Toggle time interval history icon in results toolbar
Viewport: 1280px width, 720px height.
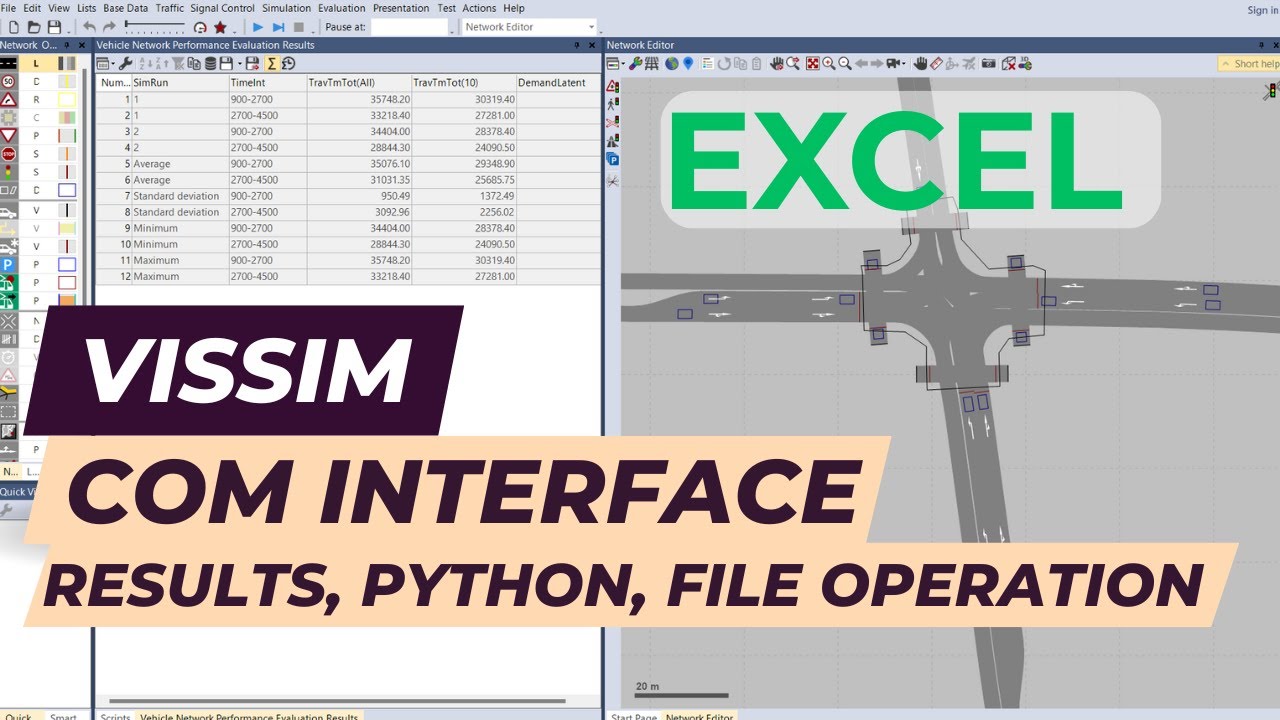coord(288,64)
